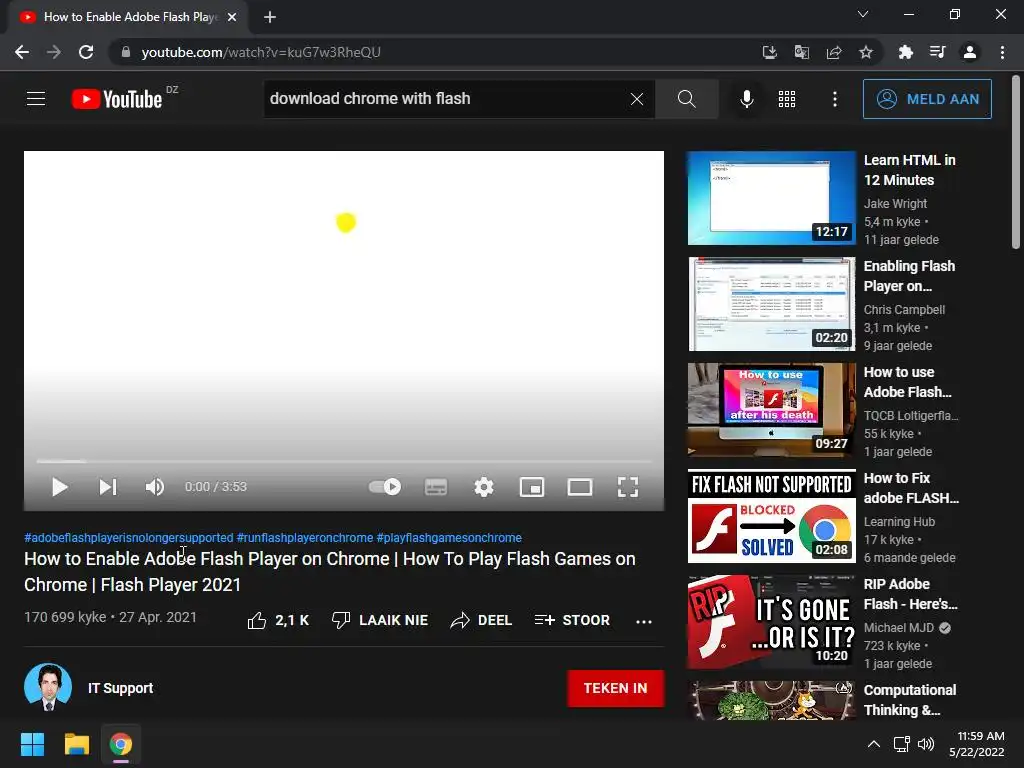Skip to the next video
Viewport: 1024px width, 768px height.
[108, 487]
